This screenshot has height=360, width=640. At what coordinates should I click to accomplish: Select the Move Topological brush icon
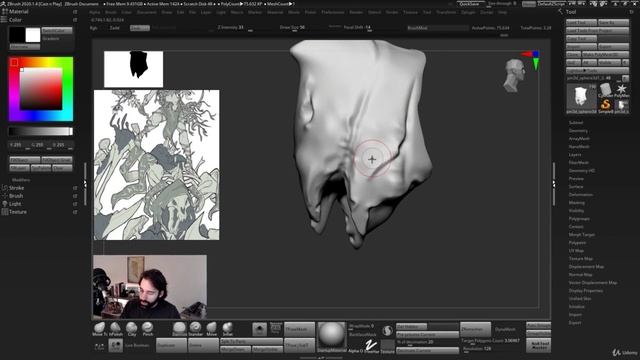point(99,328)
